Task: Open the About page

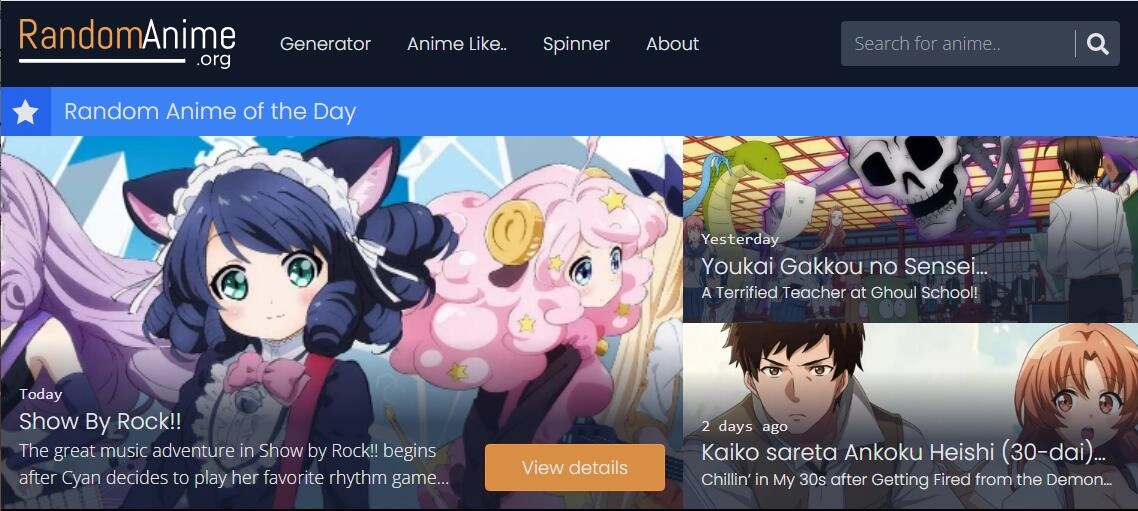Action: 672,44
